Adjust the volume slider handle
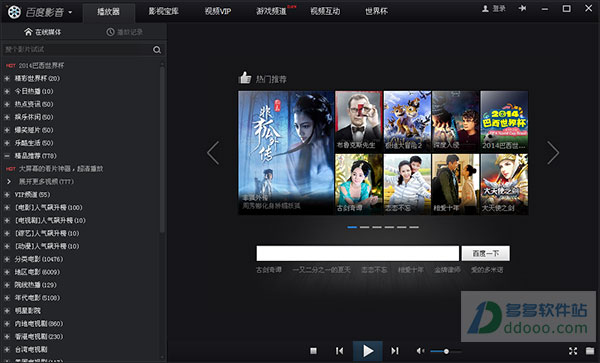Viewport: 600px width, 363px height. coord(446,351)
